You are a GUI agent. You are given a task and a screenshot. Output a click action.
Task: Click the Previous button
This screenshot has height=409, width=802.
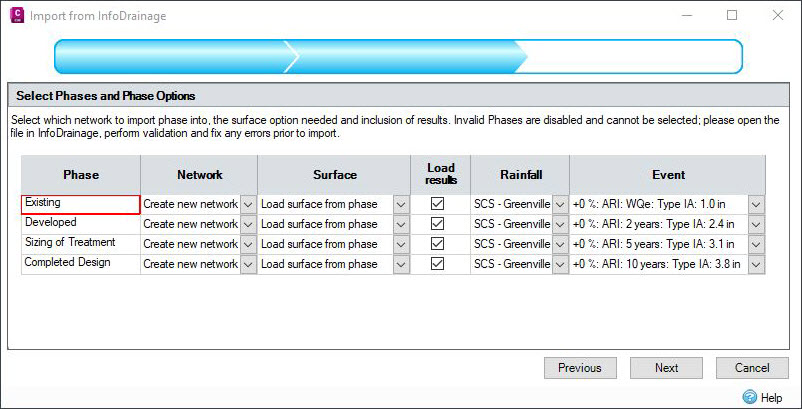[580, 368]
